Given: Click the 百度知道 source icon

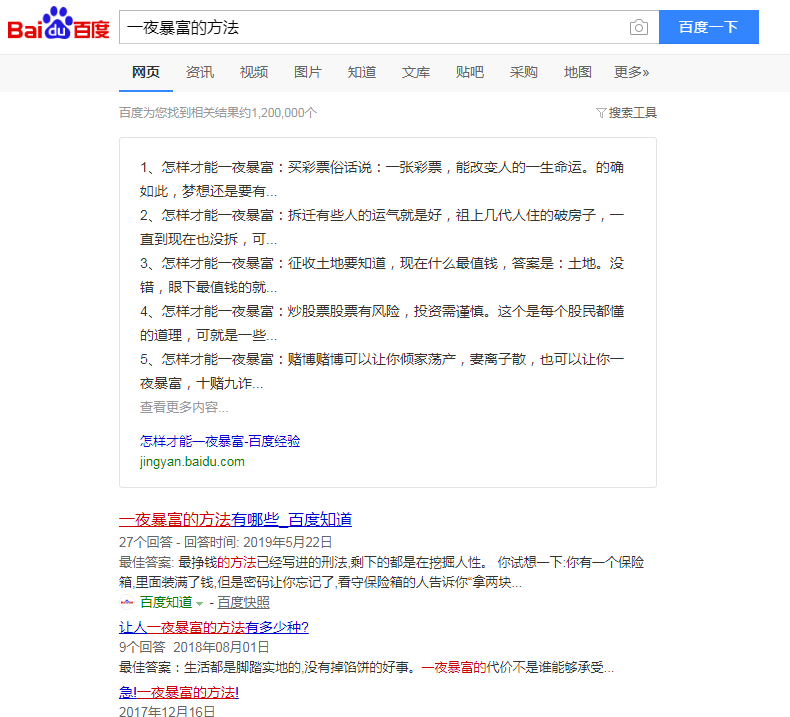Looking at the screenshot, I should click(x=127, y=602).
